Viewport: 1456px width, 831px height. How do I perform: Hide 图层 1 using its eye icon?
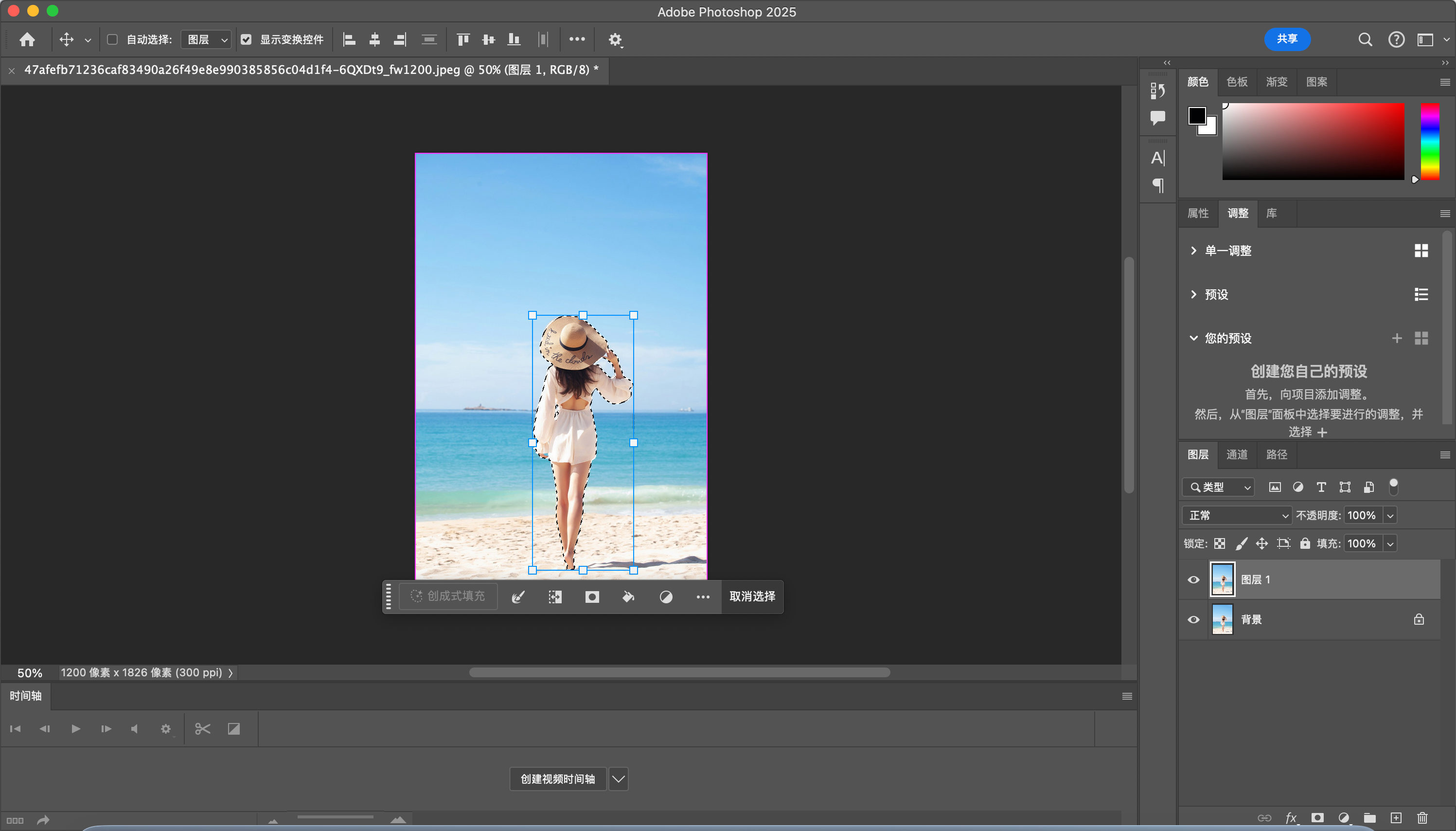pos(1193,580)
